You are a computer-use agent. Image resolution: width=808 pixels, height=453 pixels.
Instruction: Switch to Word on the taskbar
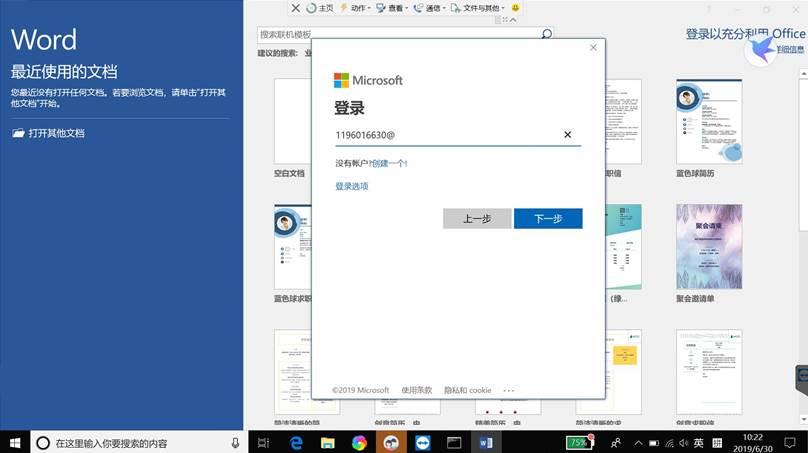pos(486,443)
